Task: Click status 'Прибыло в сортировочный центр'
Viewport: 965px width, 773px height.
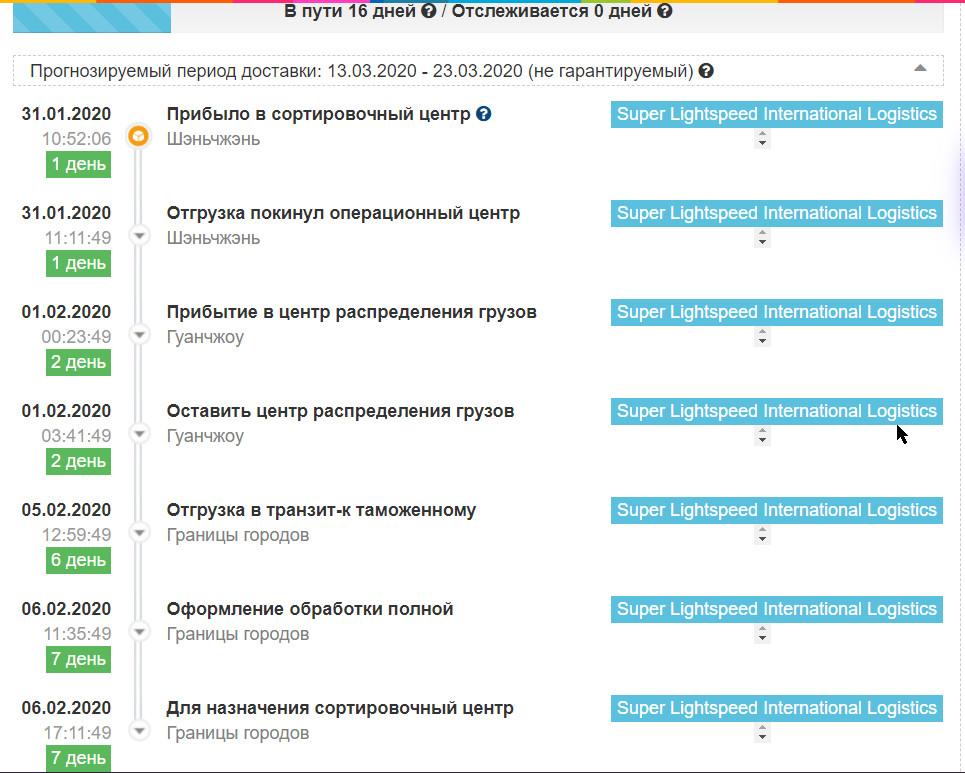Action: click(x=318, y=114)
